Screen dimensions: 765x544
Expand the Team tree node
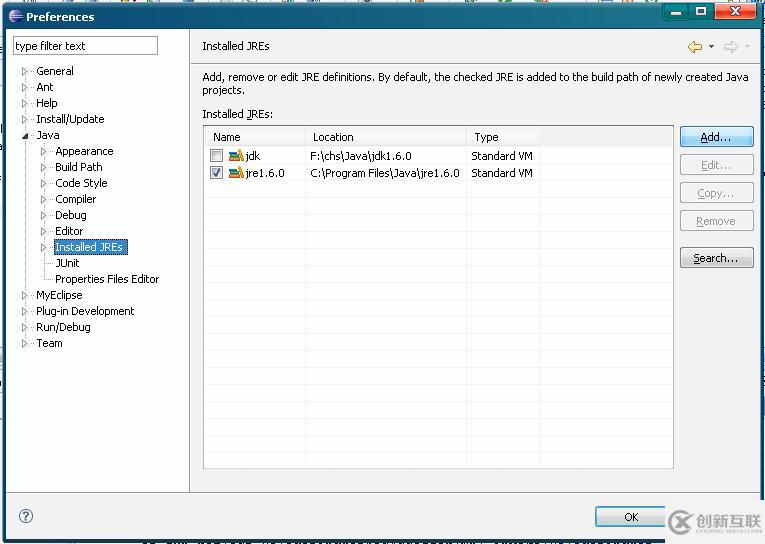24,343
